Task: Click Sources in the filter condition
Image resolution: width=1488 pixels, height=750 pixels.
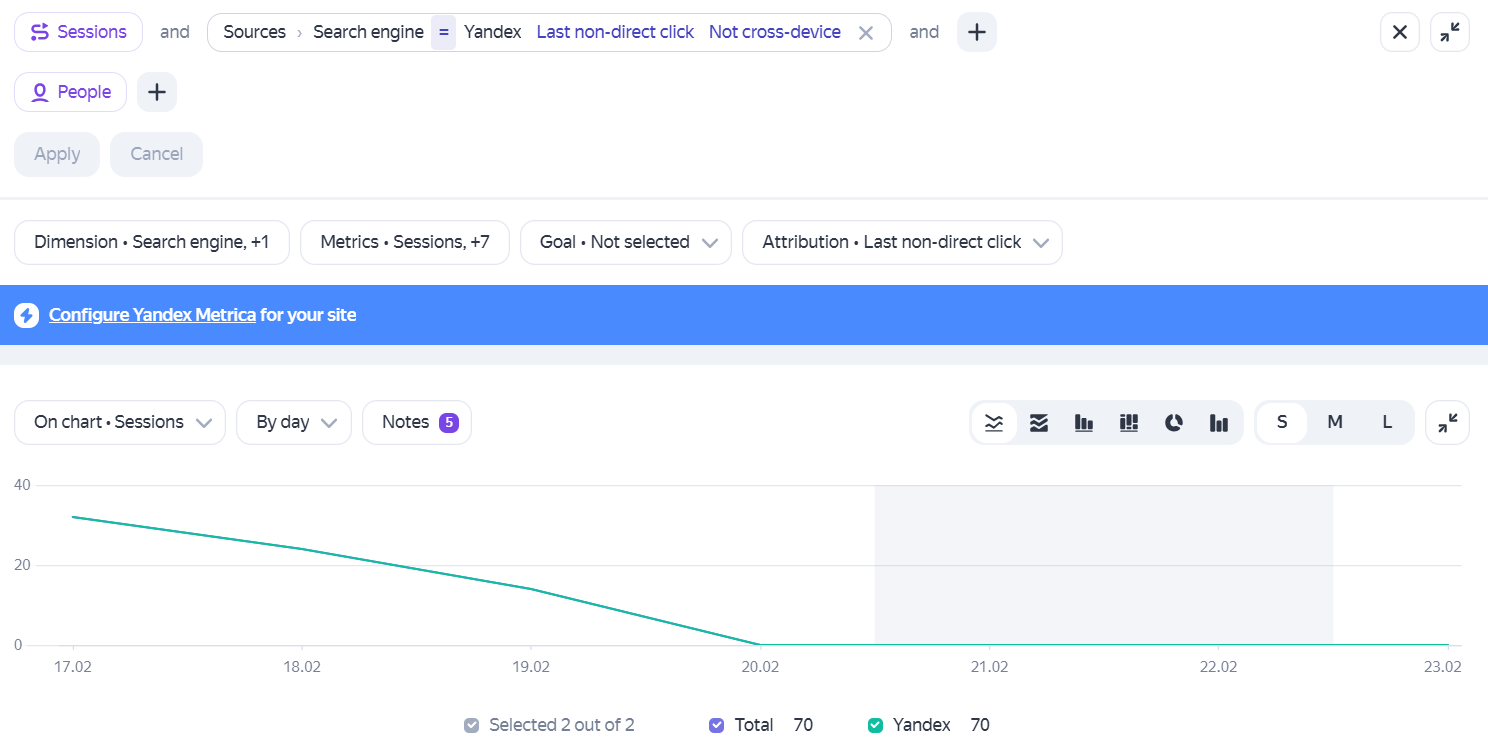Action: point(255,32)
